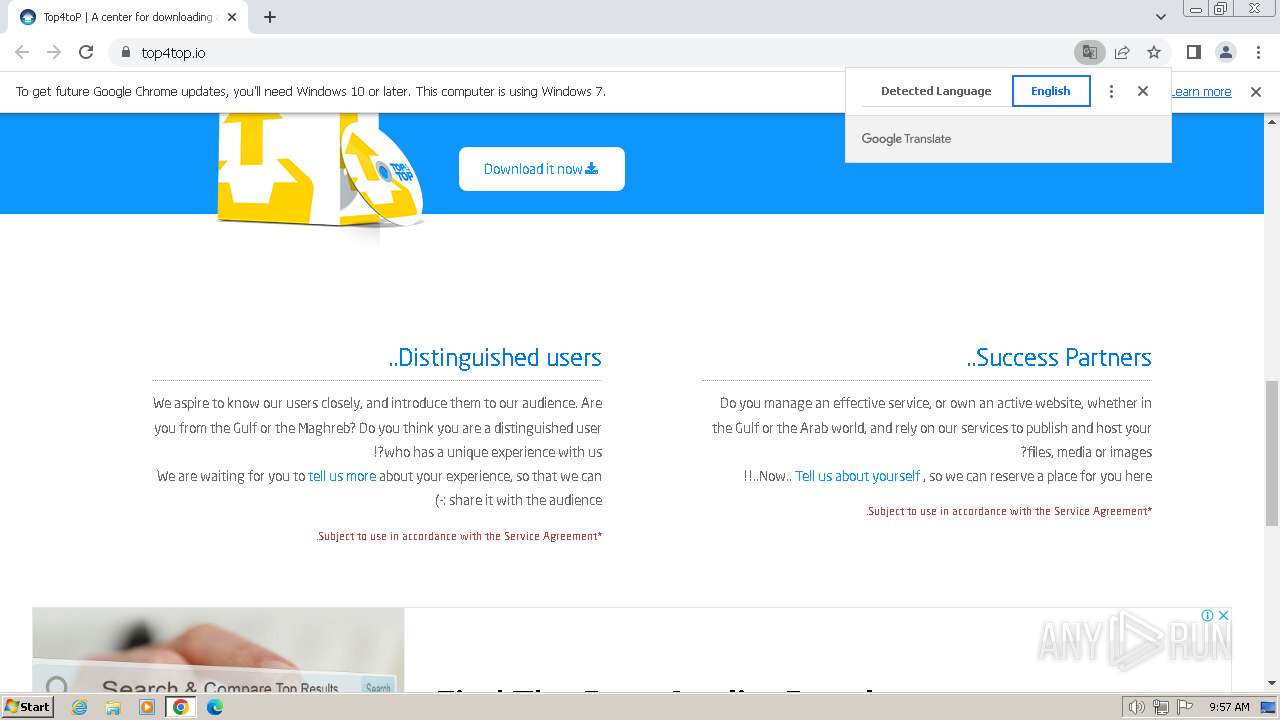Open the Learn more link

point(1201,92)
